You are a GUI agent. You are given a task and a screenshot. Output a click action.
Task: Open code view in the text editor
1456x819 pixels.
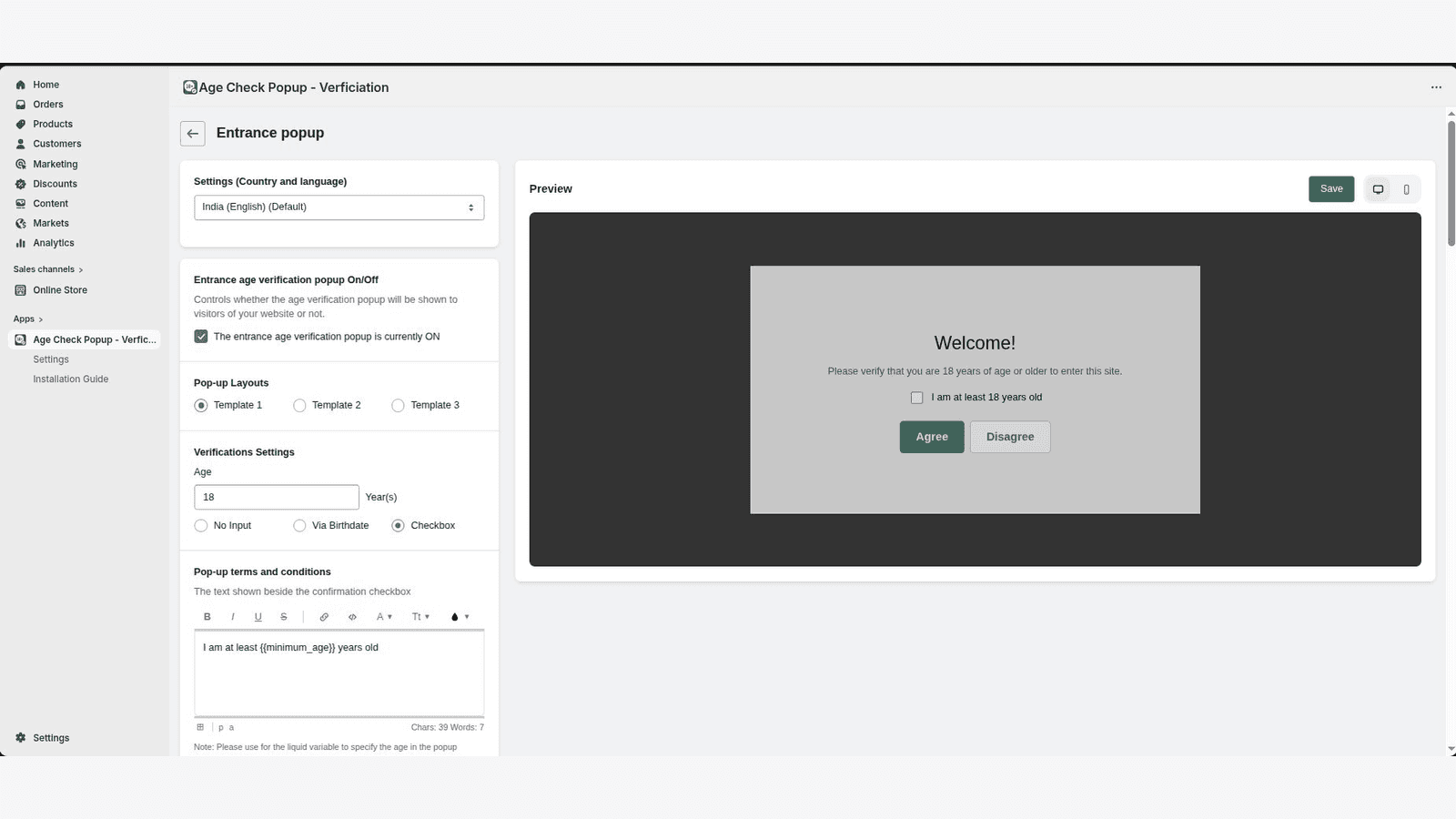click(352, 616)
